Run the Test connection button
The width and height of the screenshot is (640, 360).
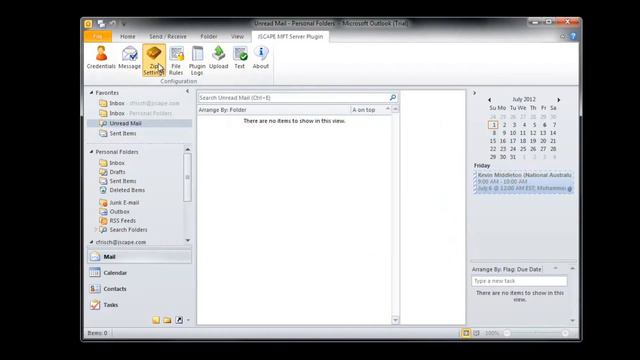coord(240,58)
